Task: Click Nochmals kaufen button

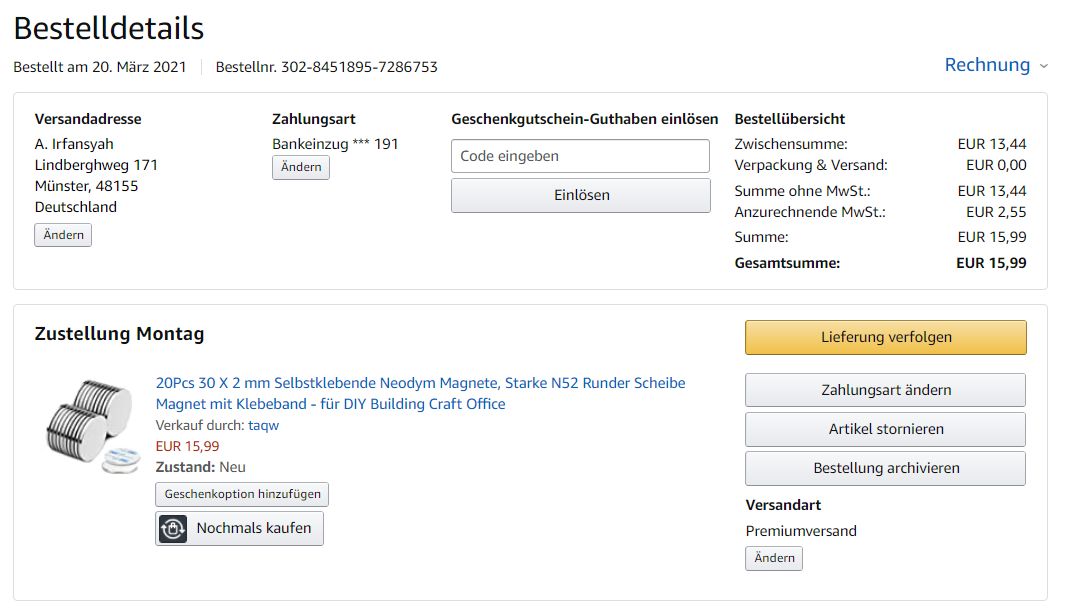Action: [x=253, y=528]
